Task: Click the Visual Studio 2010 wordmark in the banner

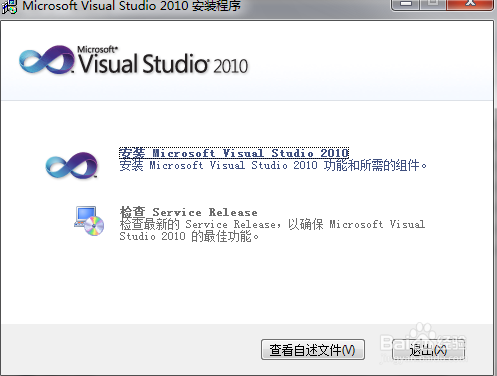Action: [x=163, y=61]
